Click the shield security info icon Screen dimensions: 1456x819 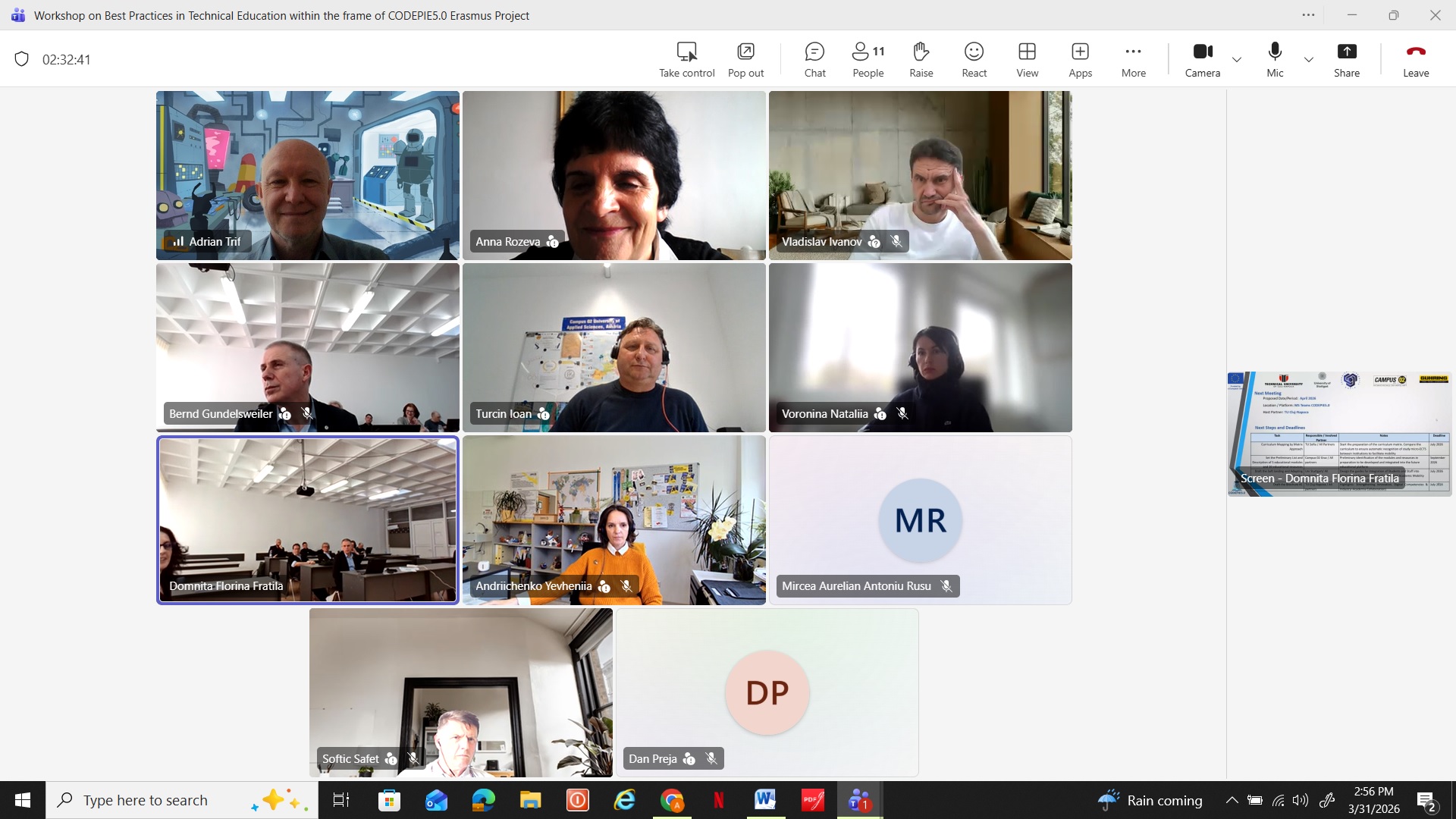[x=22, y=59]
